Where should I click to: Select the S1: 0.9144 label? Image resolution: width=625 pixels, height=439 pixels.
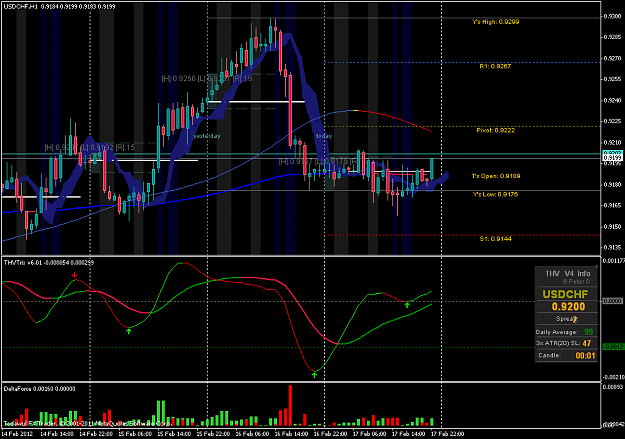tap(495, 239)
